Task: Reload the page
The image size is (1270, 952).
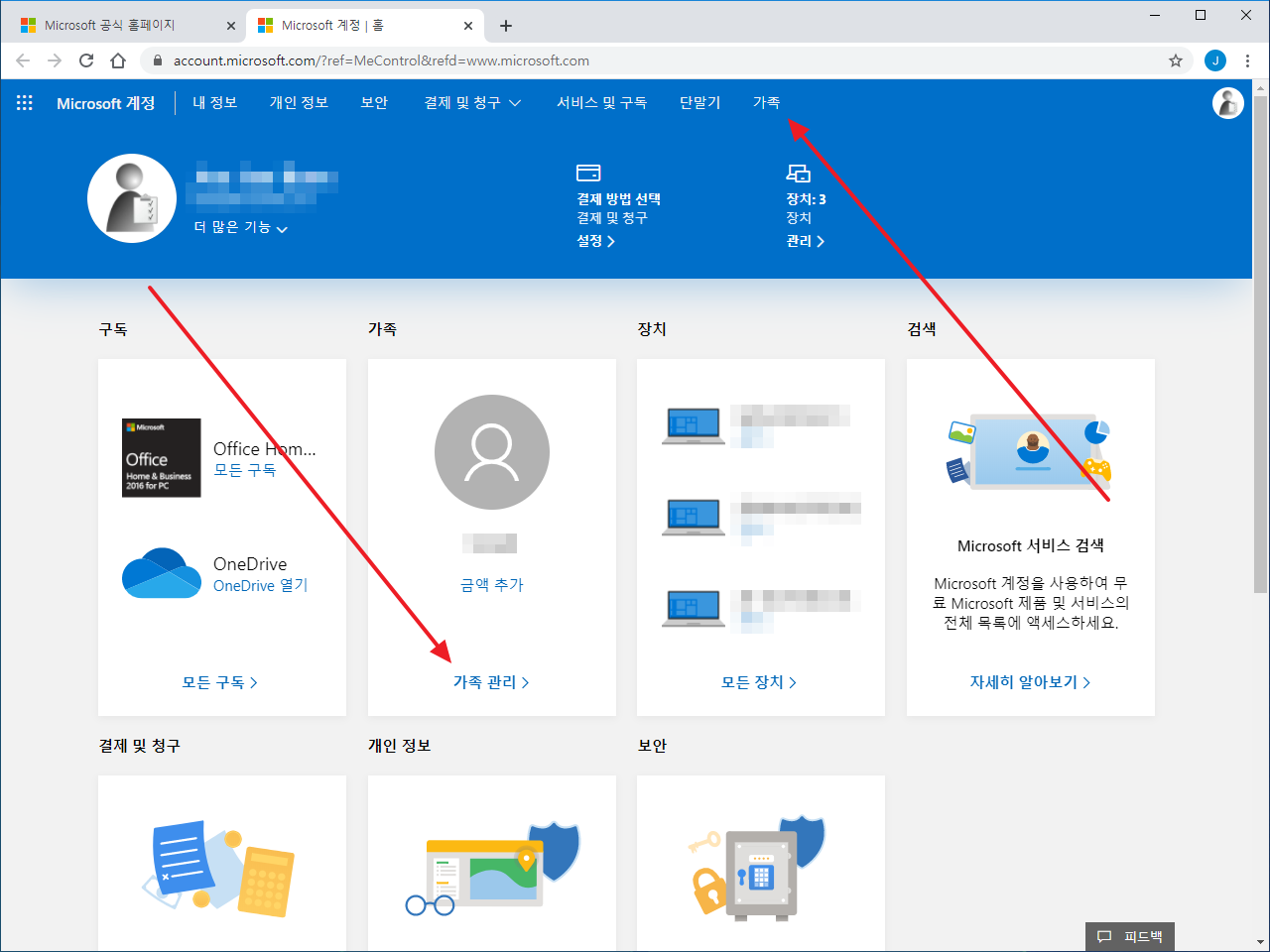Action: coord(86,60)
